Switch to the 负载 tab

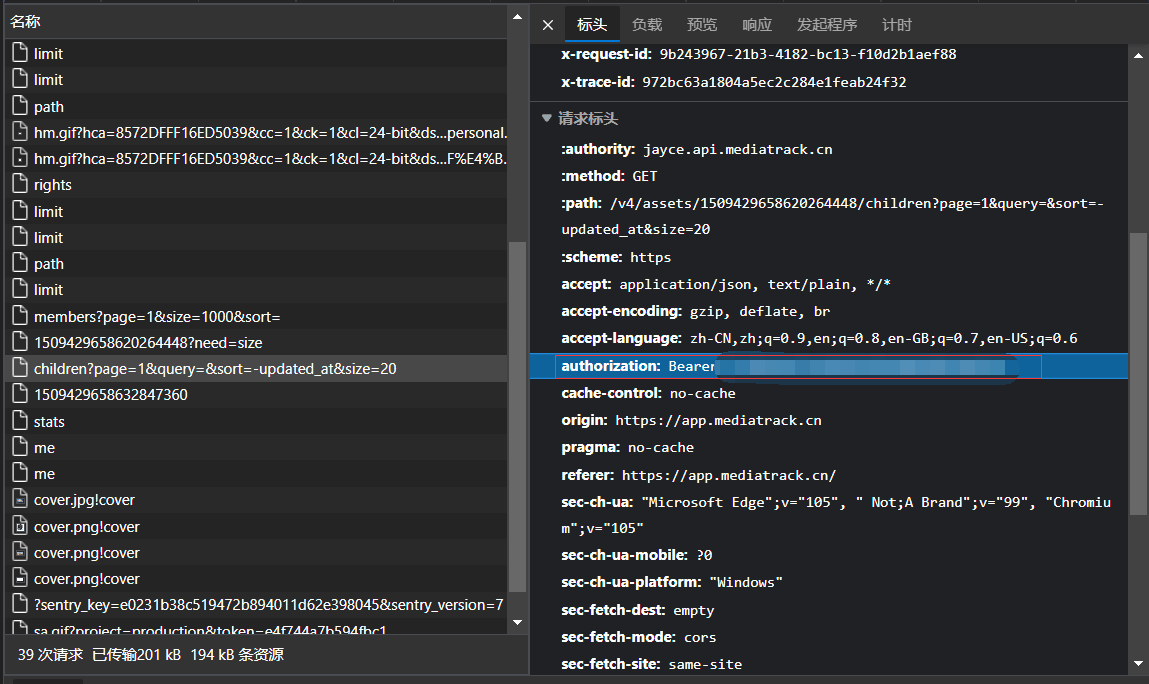[x=647, y=25]
